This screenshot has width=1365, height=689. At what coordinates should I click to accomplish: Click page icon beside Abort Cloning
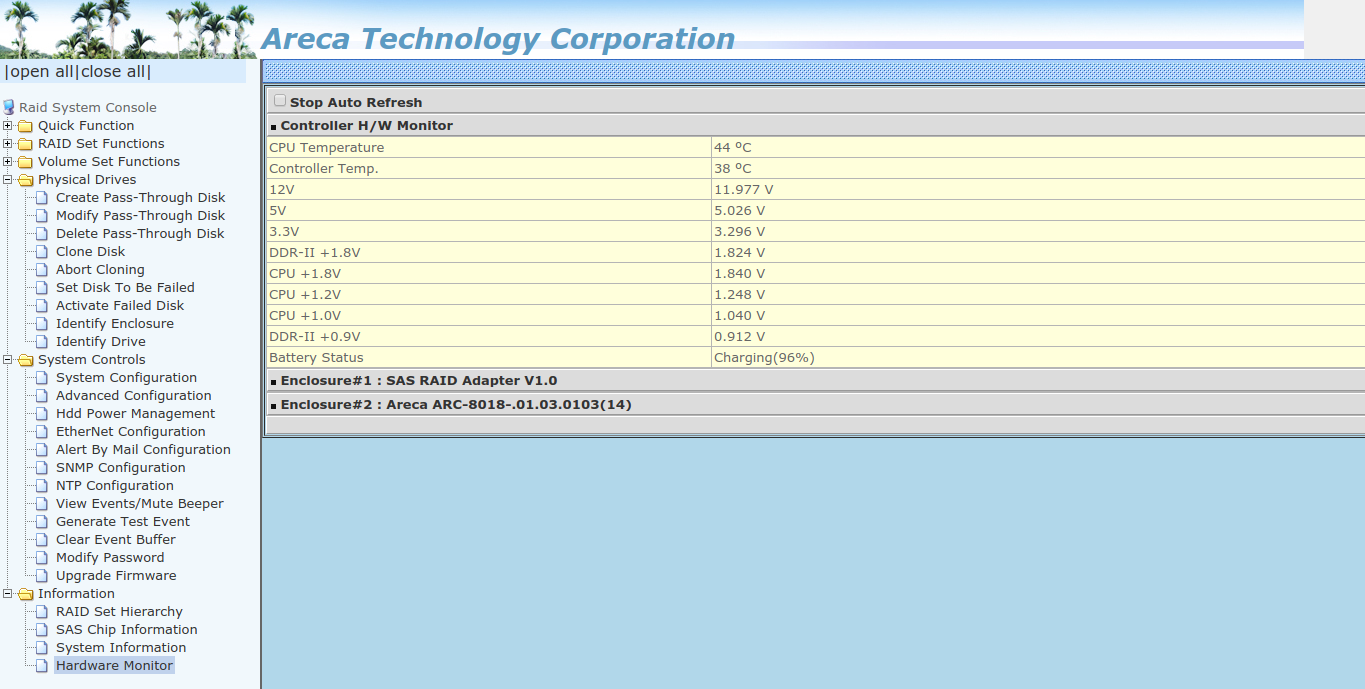click(41, 270)
